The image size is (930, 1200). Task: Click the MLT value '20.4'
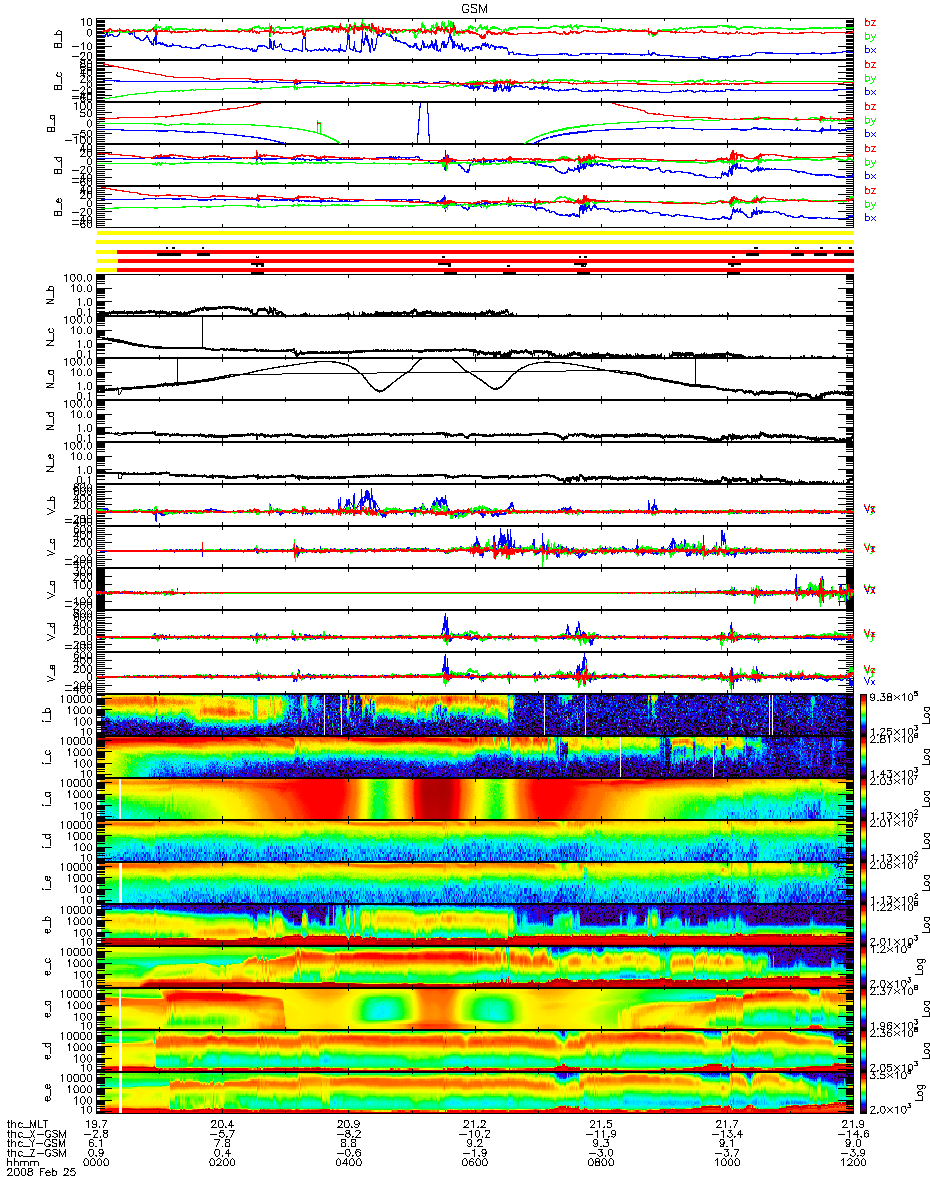pyautogui.click(x=221, y=1125)
